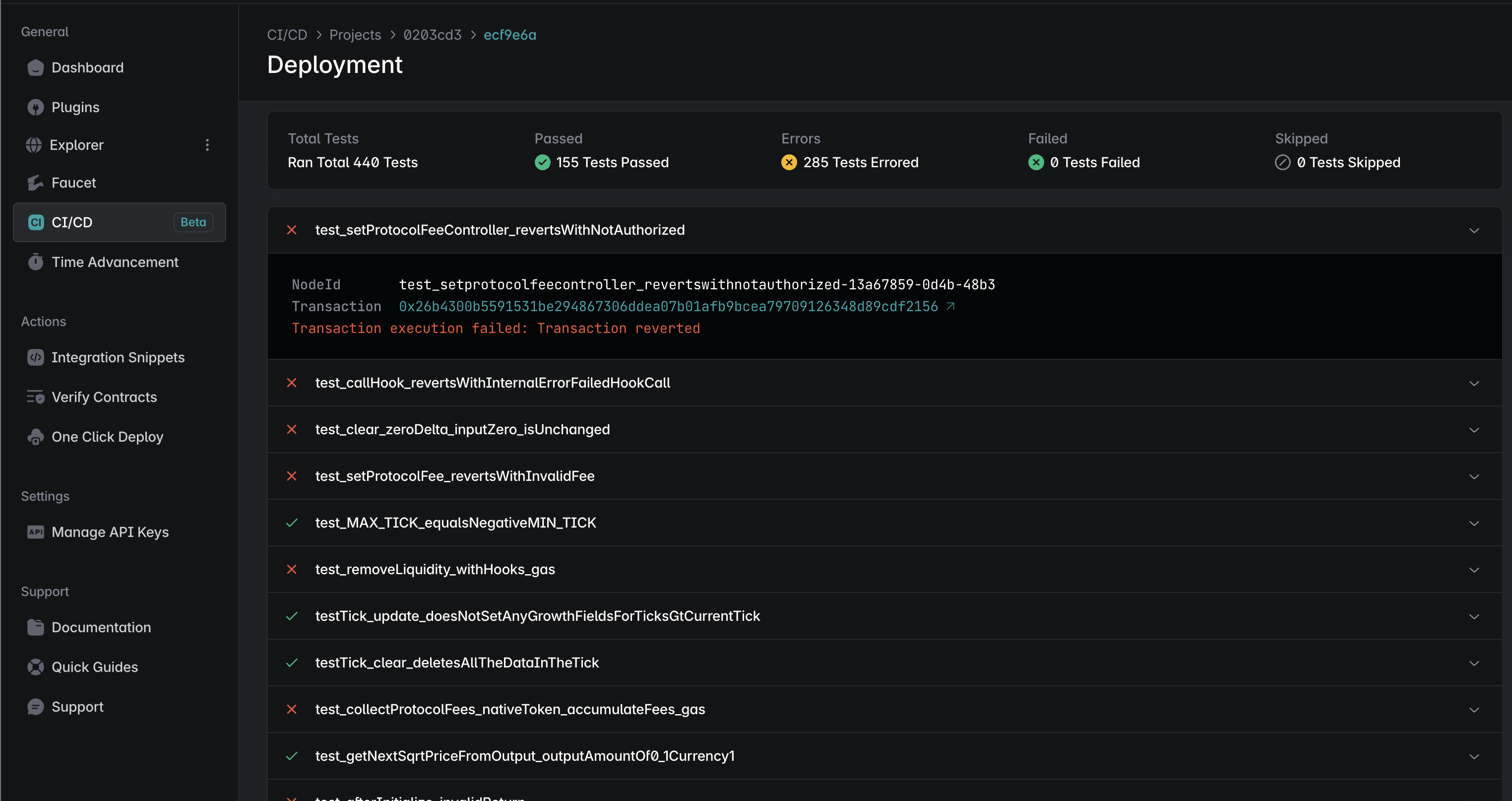Open Time Advancement
Viewport: 1512px width, 801px height.
(115, 262)
